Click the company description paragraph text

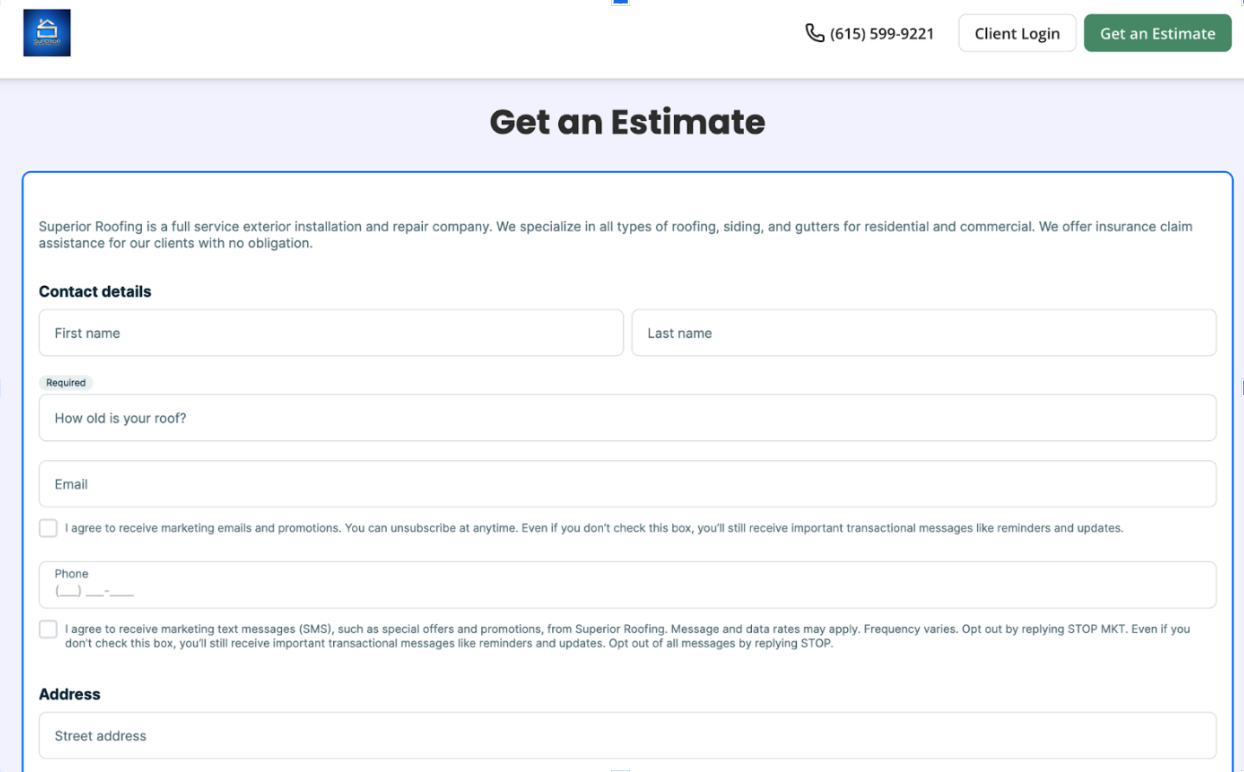pyautogui.click(x=615, y=234)
